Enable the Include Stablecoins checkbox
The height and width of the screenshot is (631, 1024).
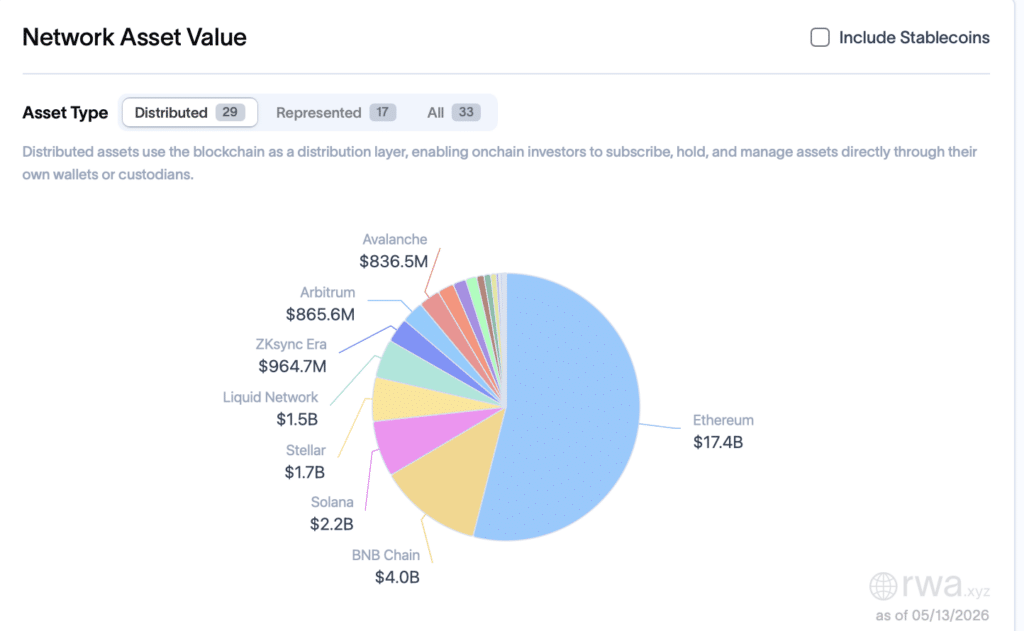pos(820,37)
